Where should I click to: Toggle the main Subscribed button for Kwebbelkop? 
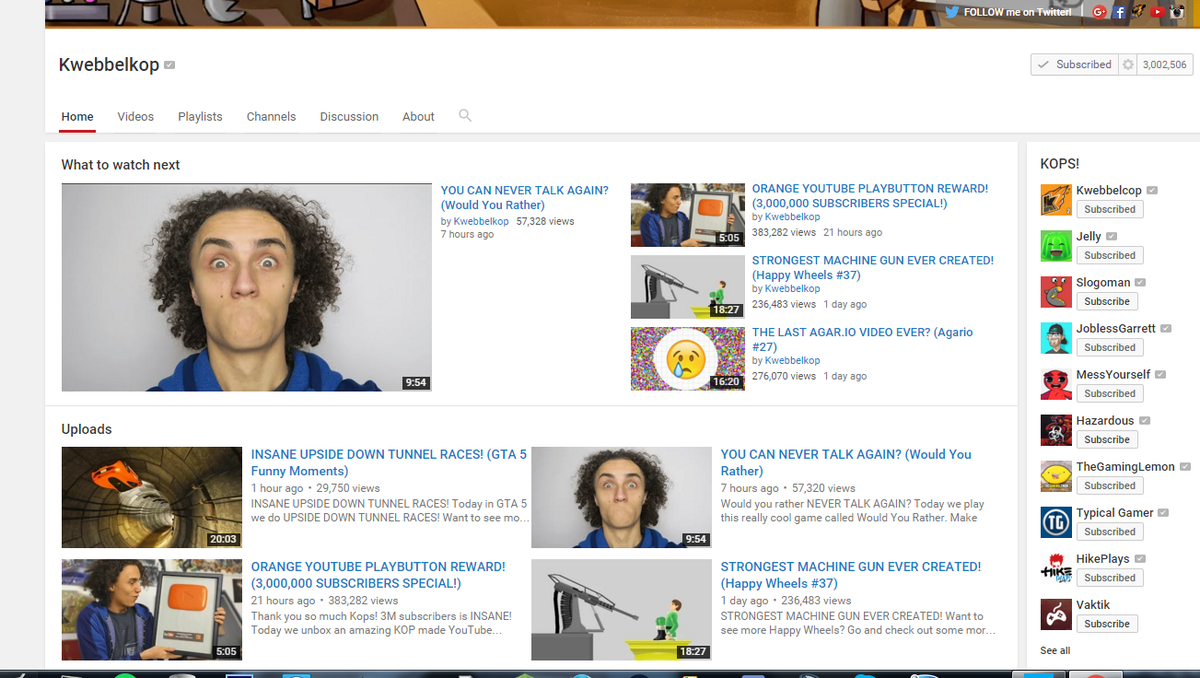tap(1075, 64)
